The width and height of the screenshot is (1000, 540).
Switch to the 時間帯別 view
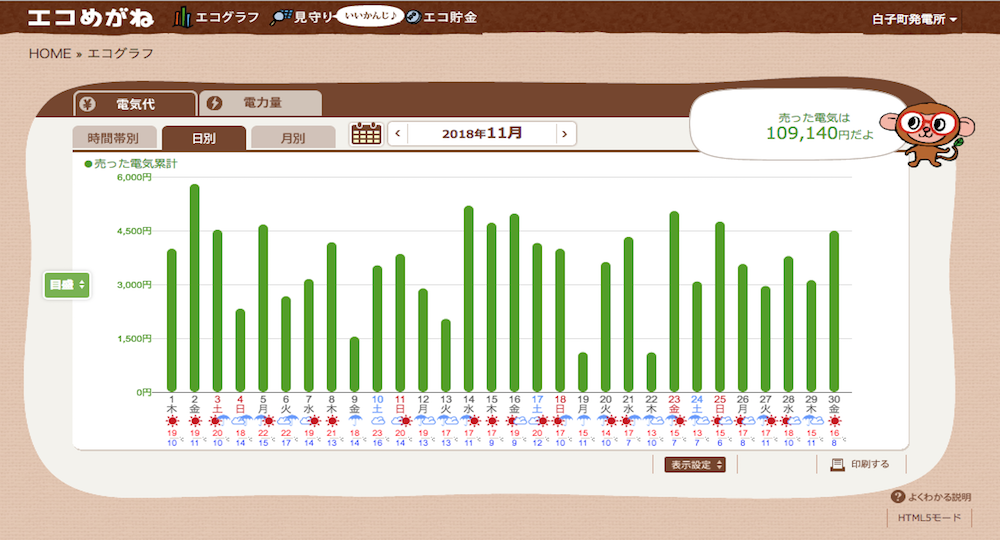[x=114, y=138]
